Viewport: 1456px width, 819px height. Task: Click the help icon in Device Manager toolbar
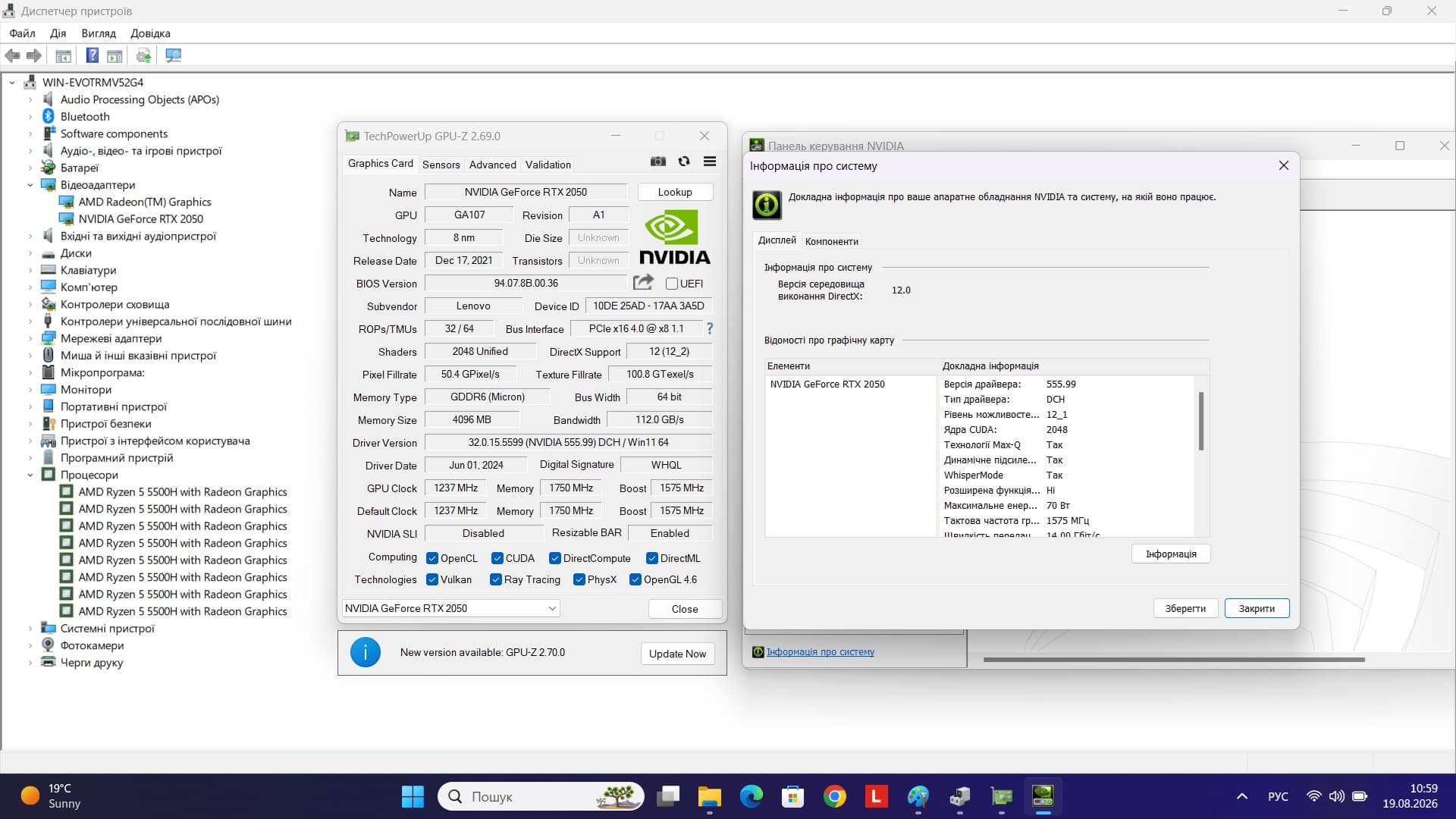tap(92, 55)
